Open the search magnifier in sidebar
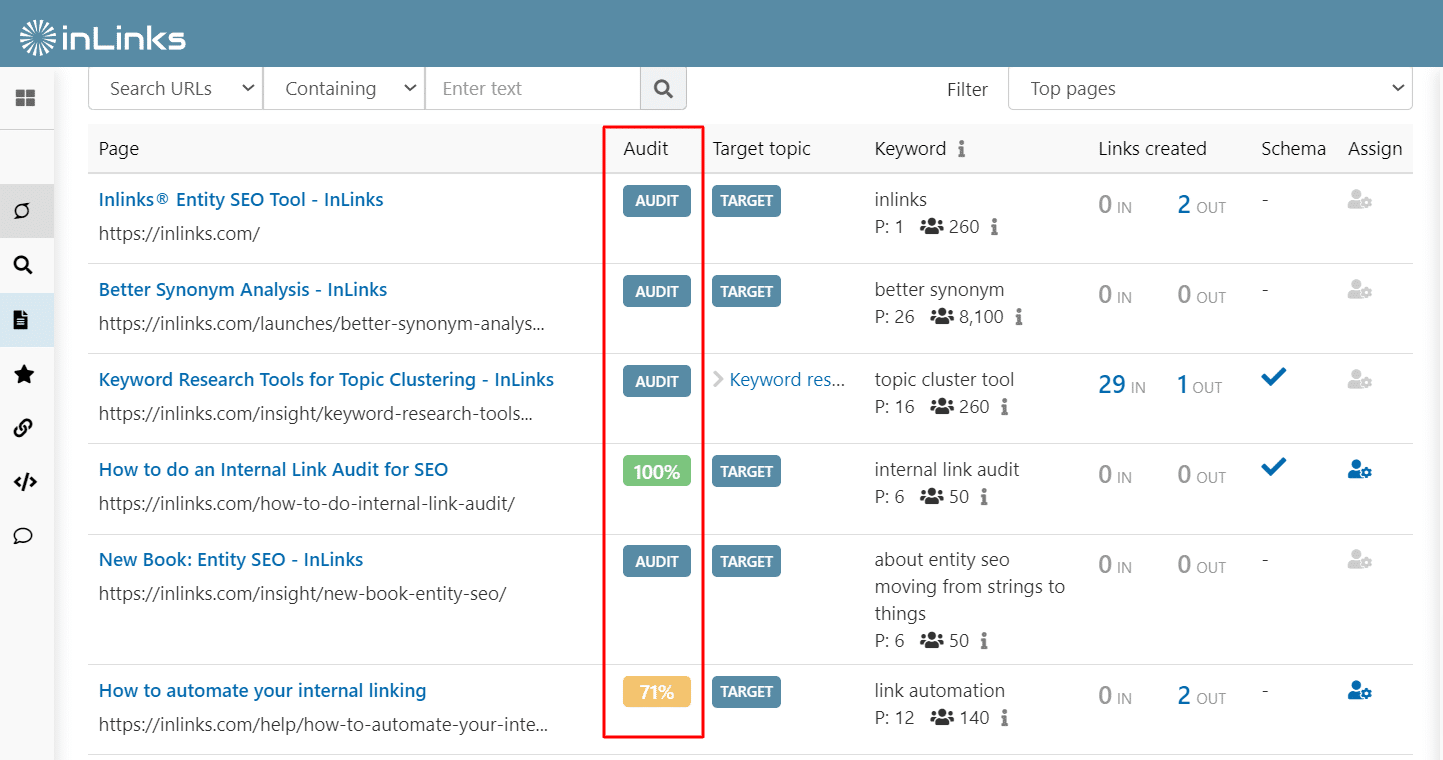Screen dimensions: 1443x760 [23, 265]
